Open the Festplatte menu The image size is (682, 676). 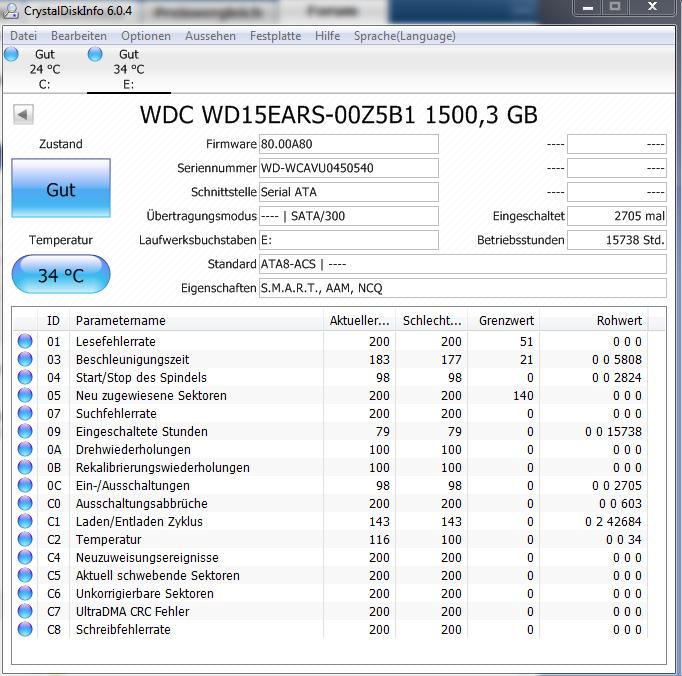(275, 36)
